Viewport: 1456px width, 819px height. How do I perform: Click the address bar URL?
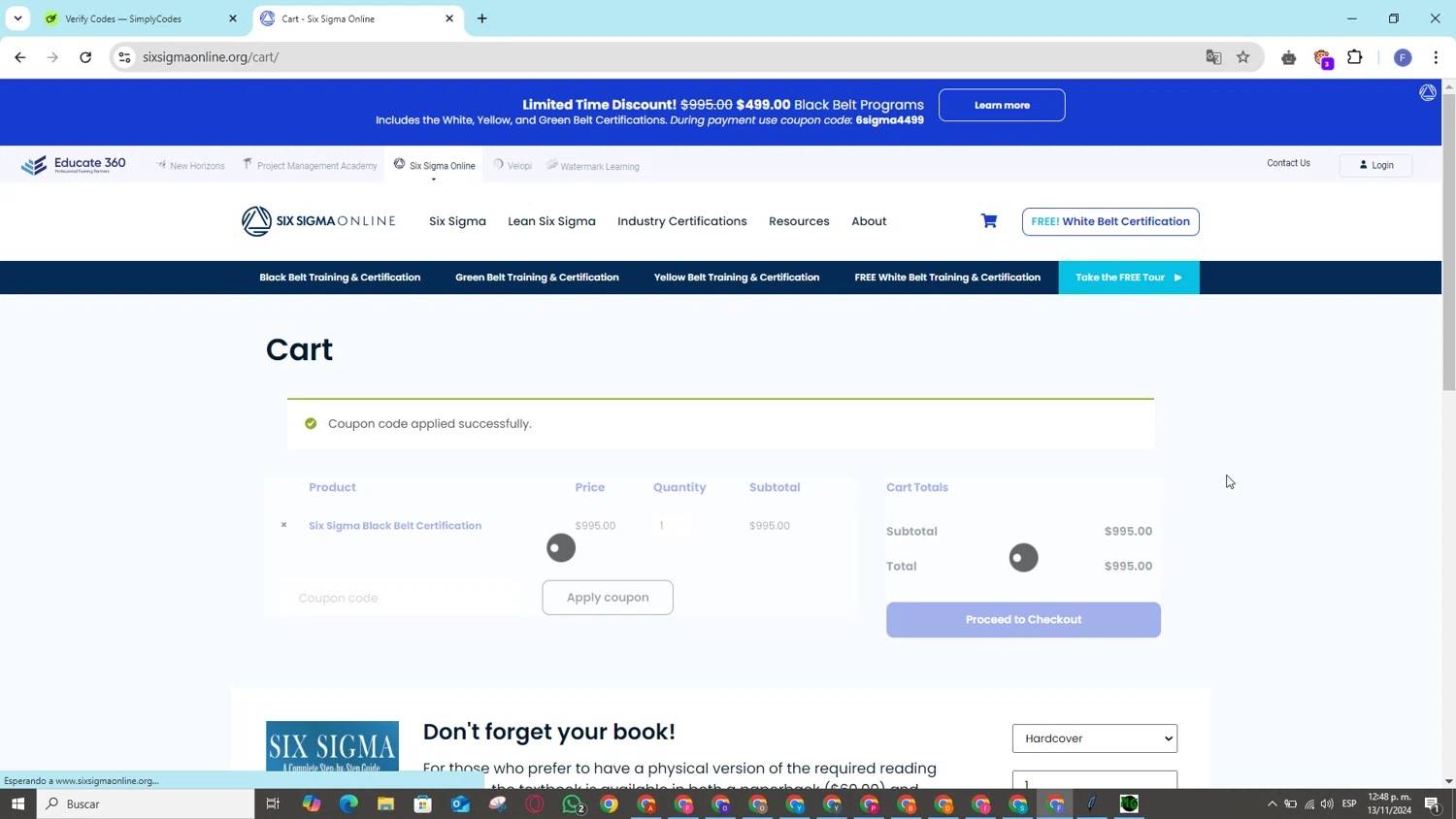coord(211,57)
